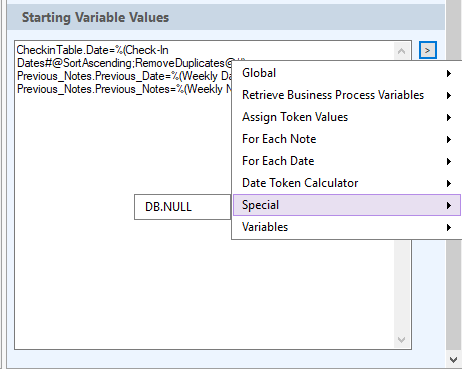This screenshot has height=369, width=462.
Task: Click the token picker arrow button
Action: click(428, 50)
